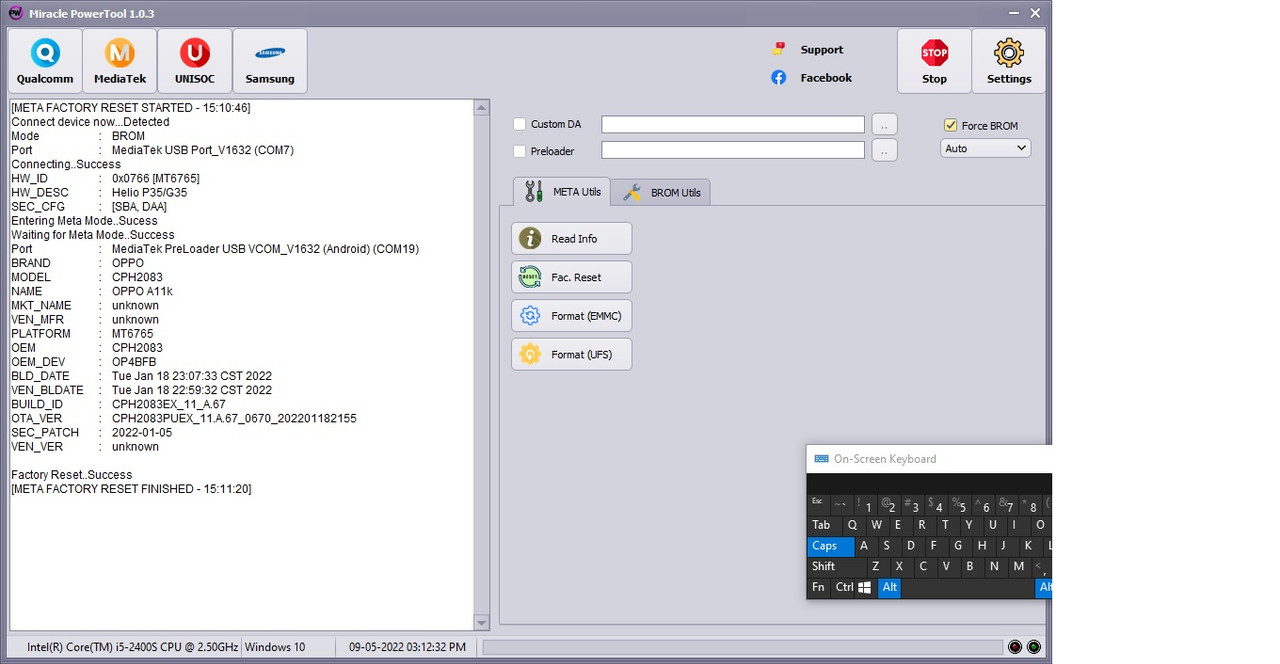Open the Samsung module
Screen dimensions: 1280x664
tap(270, 61)
